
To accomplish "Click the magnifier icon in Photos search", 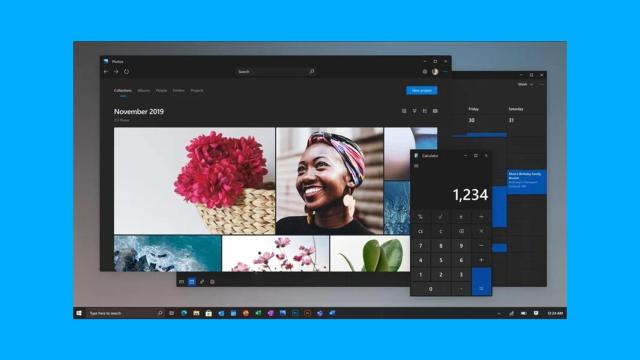I will pos(312,71).
